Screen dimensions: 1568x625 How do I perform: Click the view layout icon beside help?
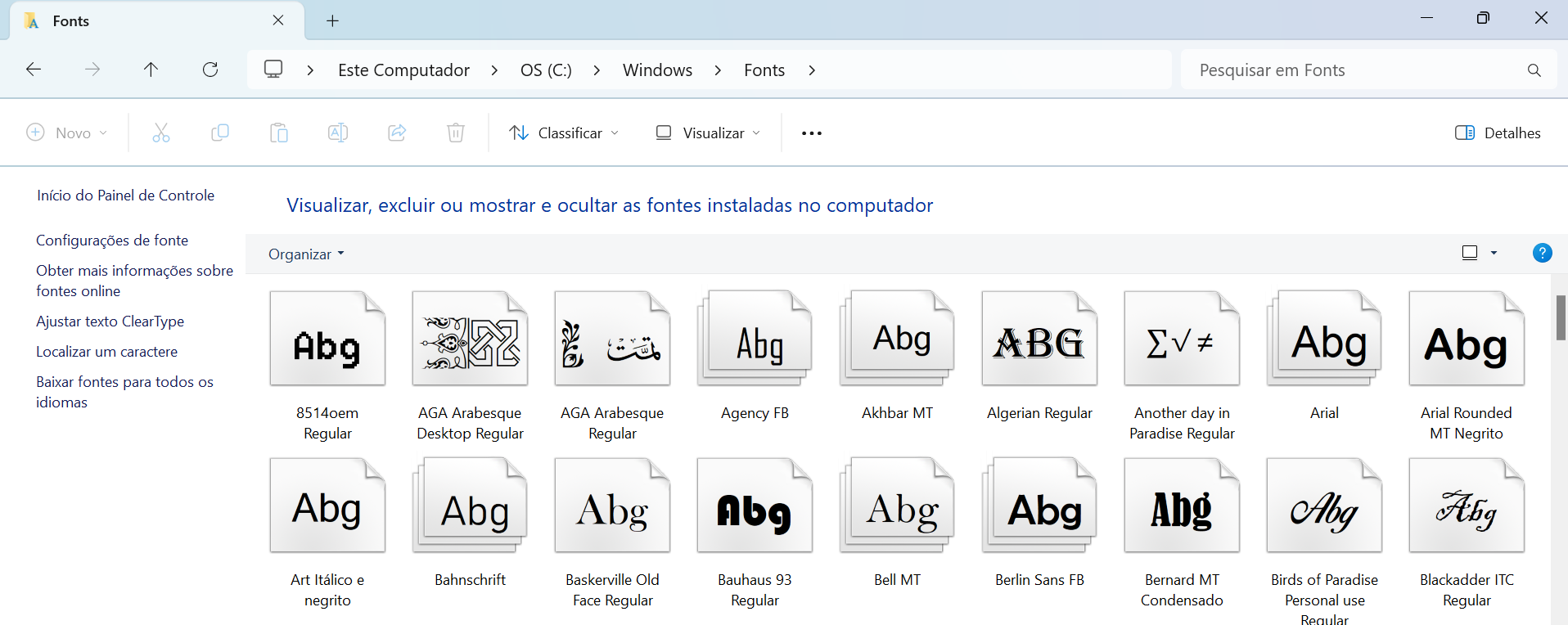tap(1470, 253)
